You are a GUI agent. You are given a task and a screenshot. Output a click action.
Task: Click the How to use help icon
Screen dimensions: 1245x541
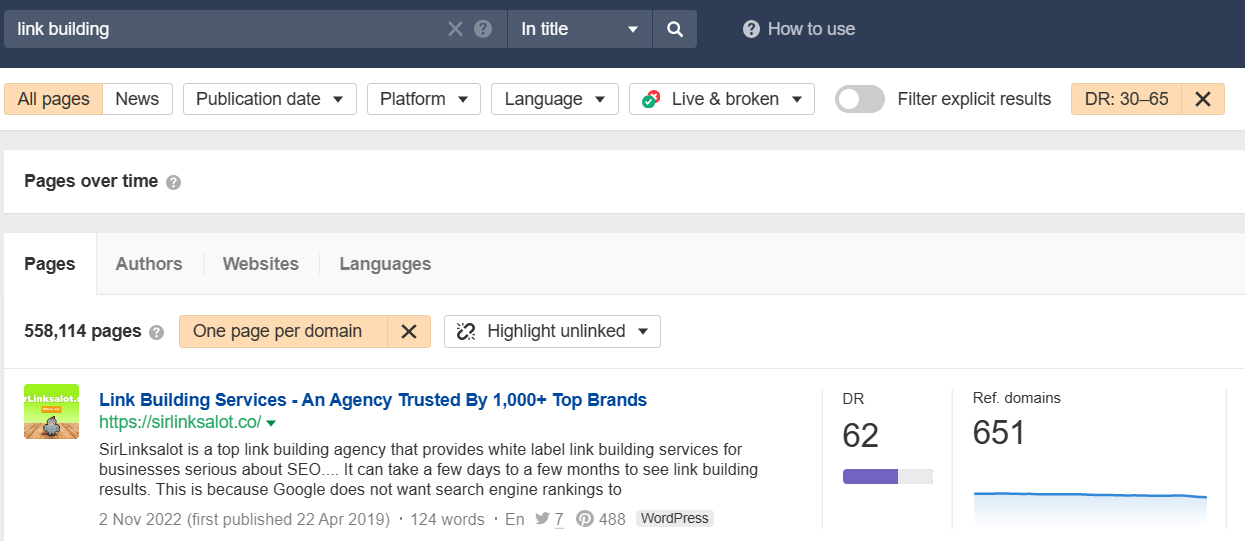point(752,29)
